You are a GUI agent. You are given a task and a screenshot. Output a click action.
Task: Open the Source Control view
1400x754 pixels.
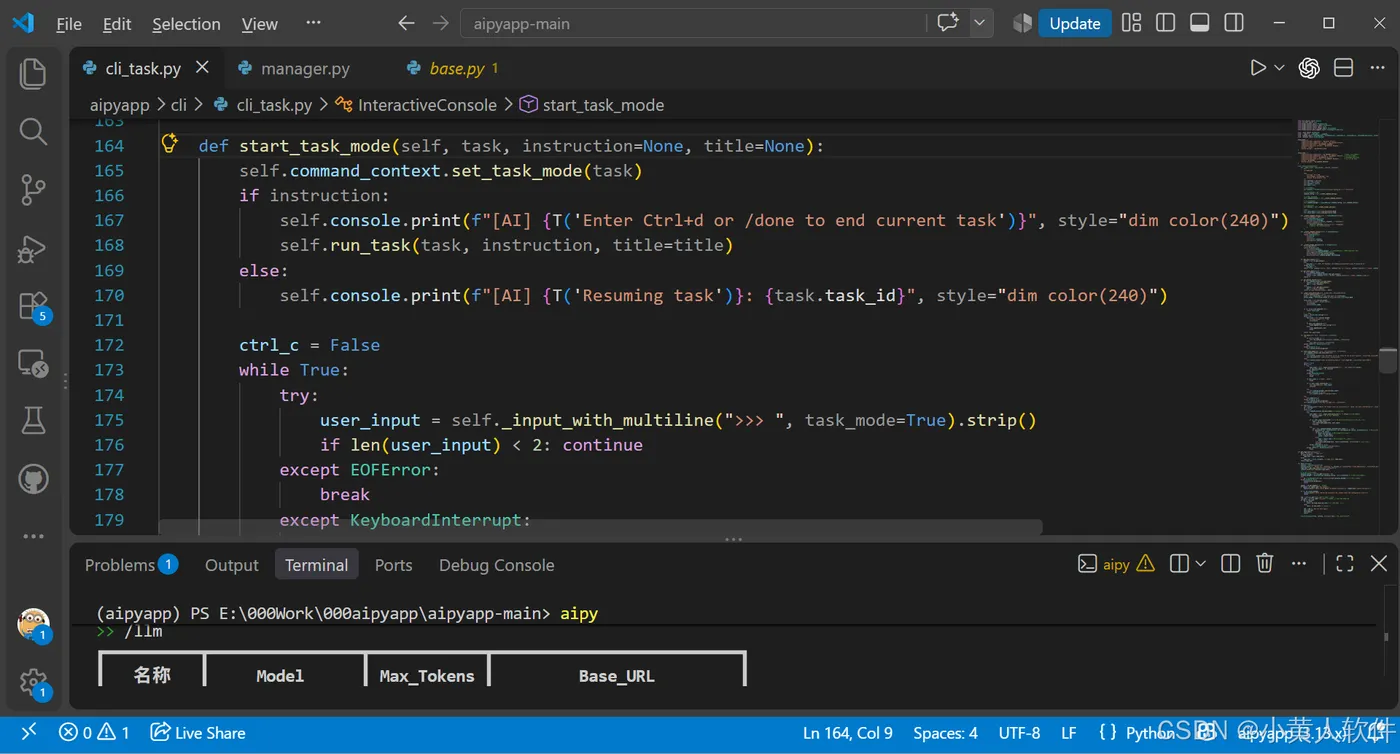33,189
